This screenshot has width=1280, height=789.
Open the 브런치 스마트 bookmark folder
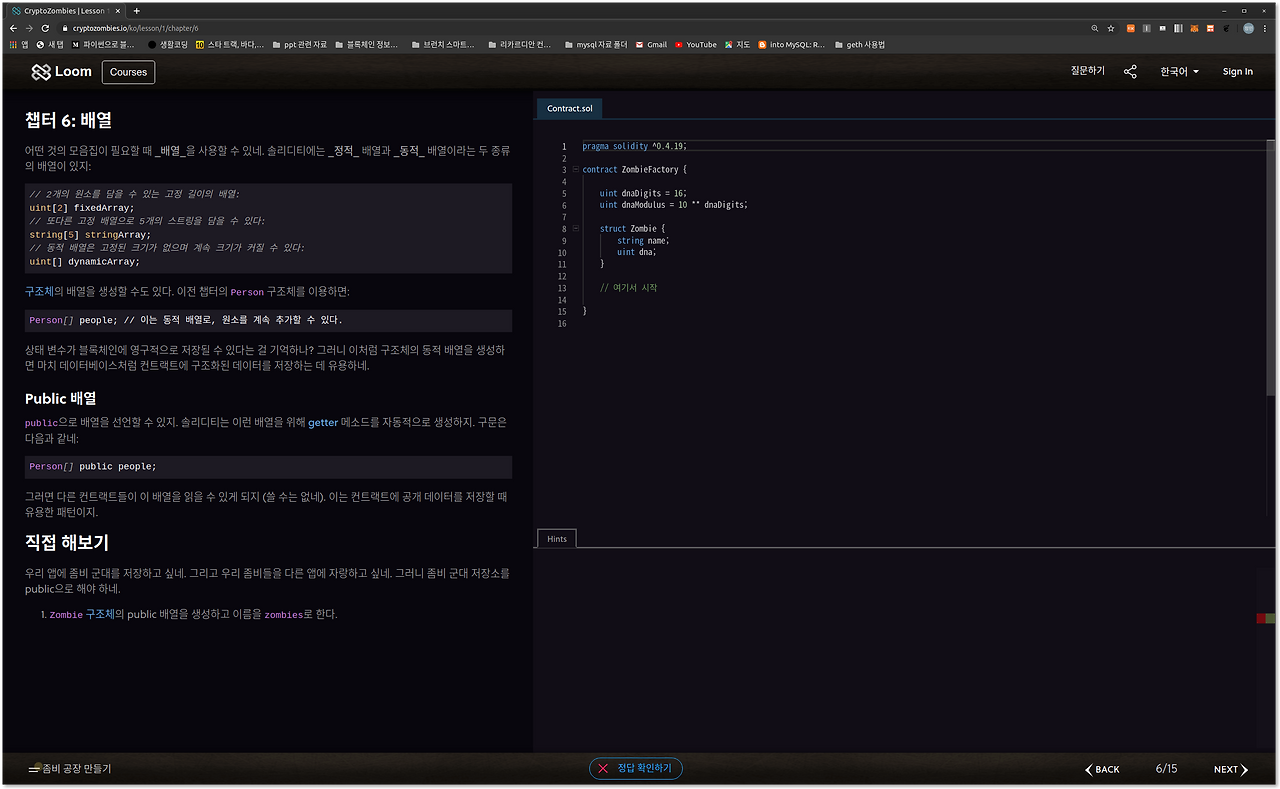[443, 45]
